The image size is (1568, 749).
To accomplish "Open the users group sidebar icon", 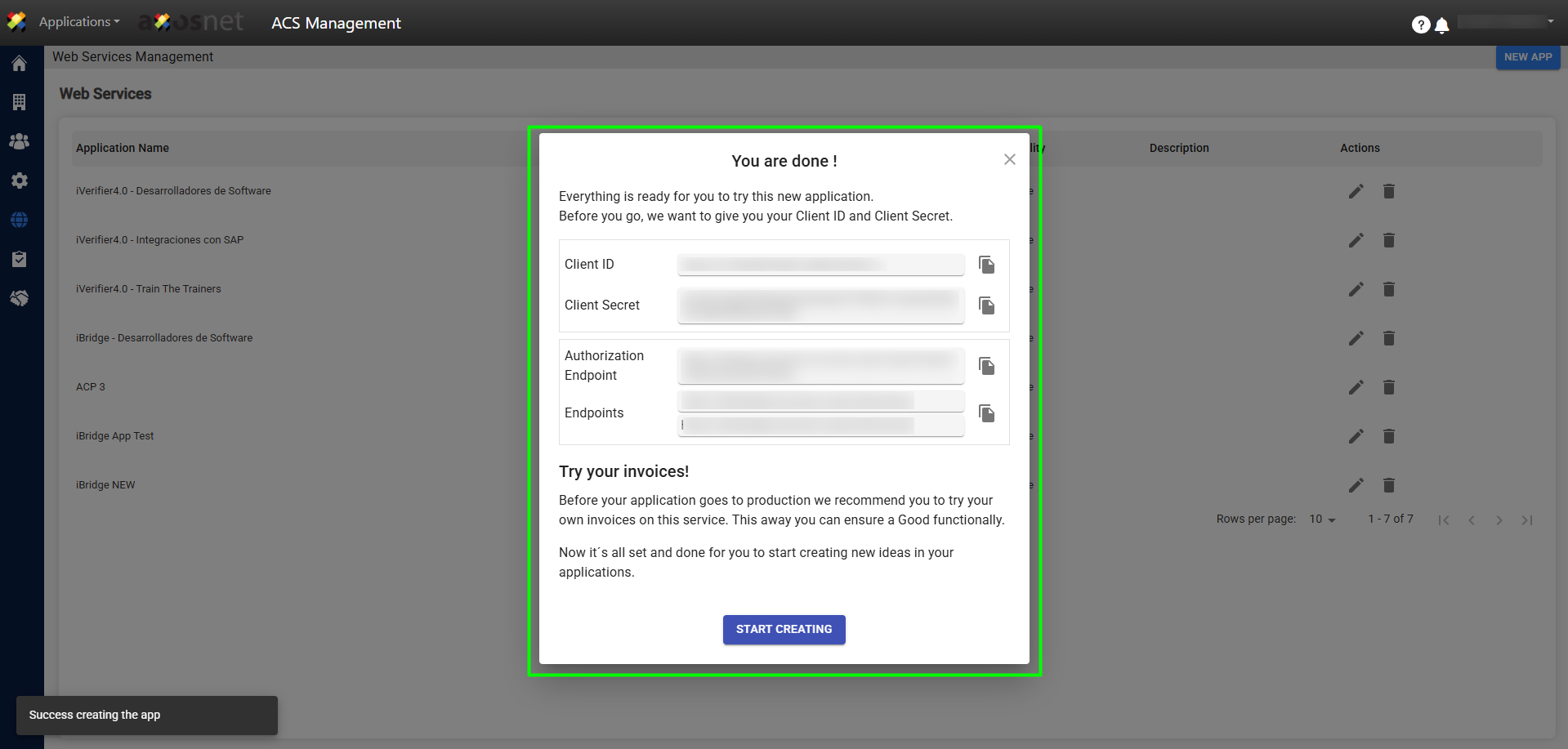I will point(20,141).
